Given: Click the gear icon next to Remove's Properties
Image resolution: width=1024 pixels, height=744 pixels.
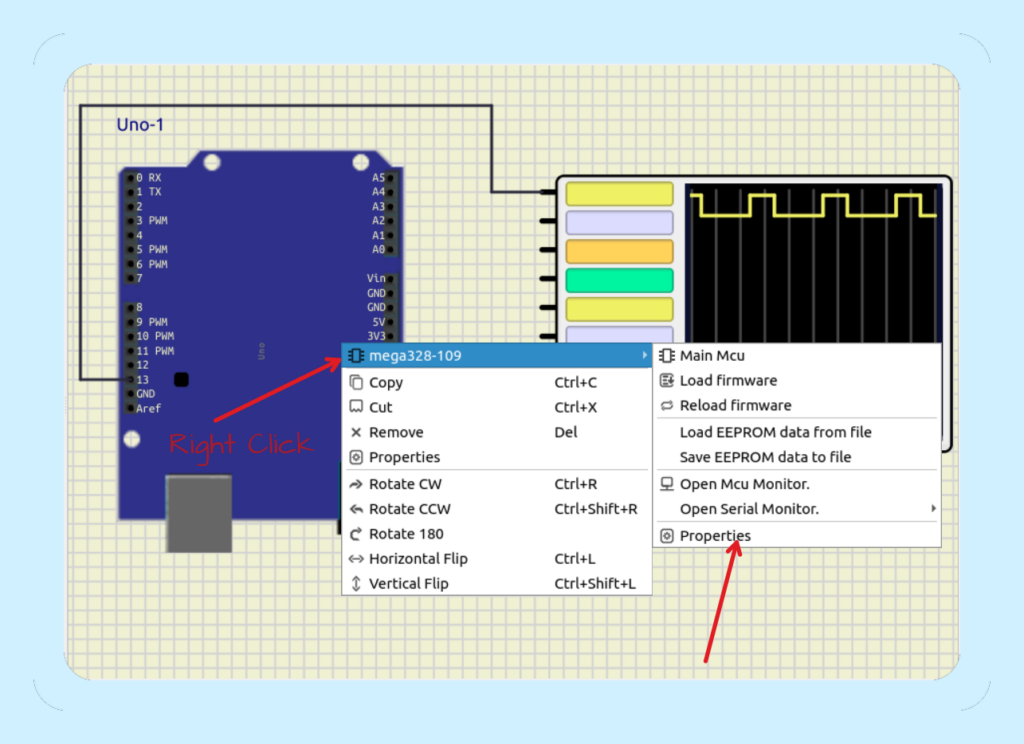Looking at the screenshot, I should [356, 457].
